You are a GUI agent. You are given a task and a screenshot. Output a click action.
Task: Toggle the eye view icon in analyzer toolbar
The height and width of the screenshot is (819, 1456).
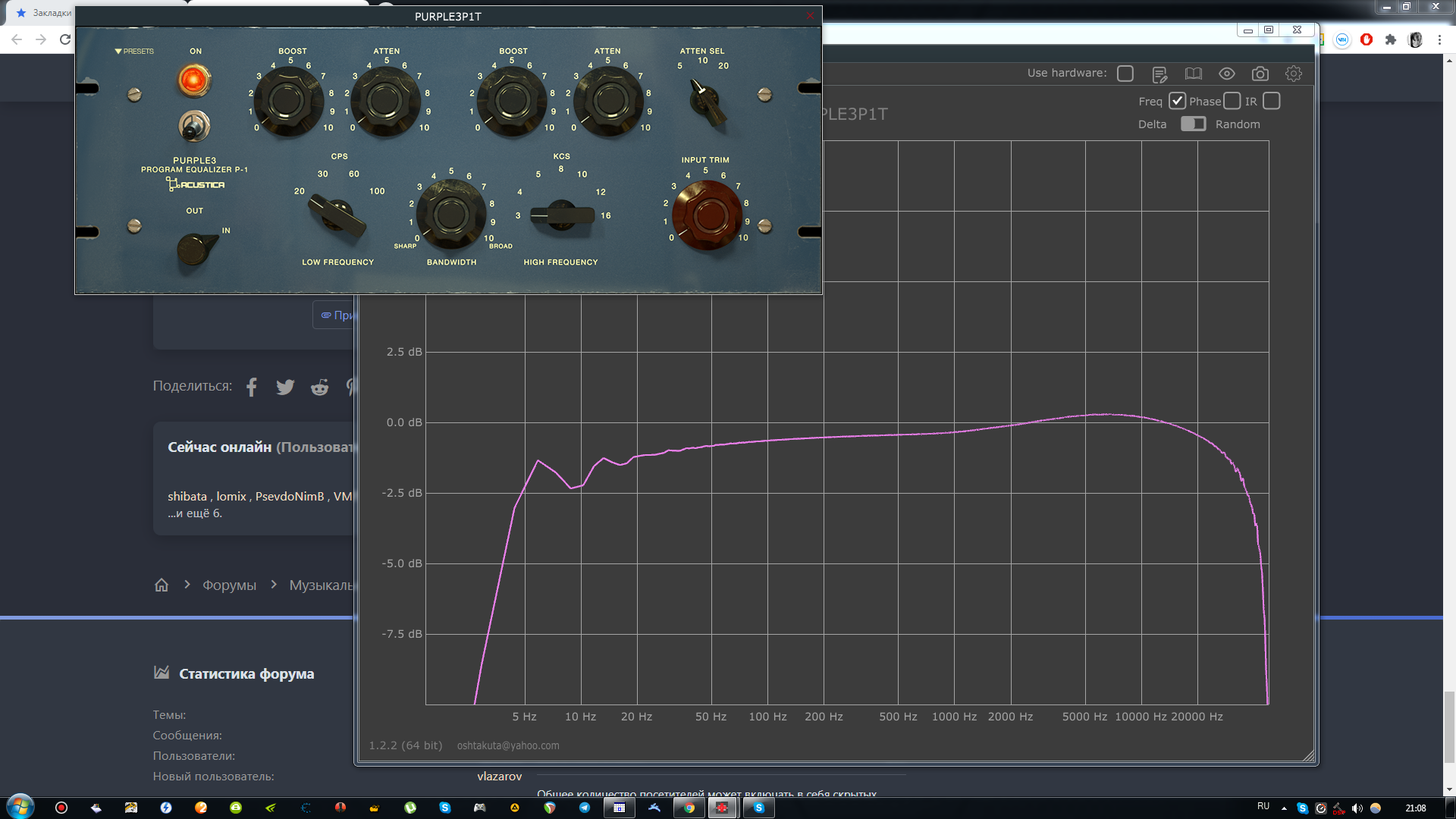1227,74
